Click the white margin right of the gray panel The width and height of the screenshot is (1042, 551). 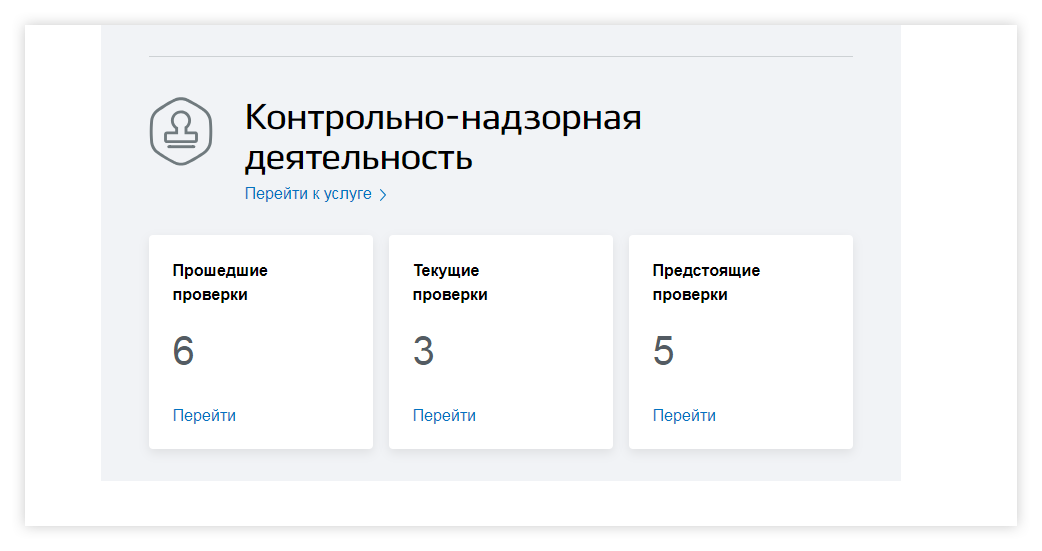click(x=958, y=250)
